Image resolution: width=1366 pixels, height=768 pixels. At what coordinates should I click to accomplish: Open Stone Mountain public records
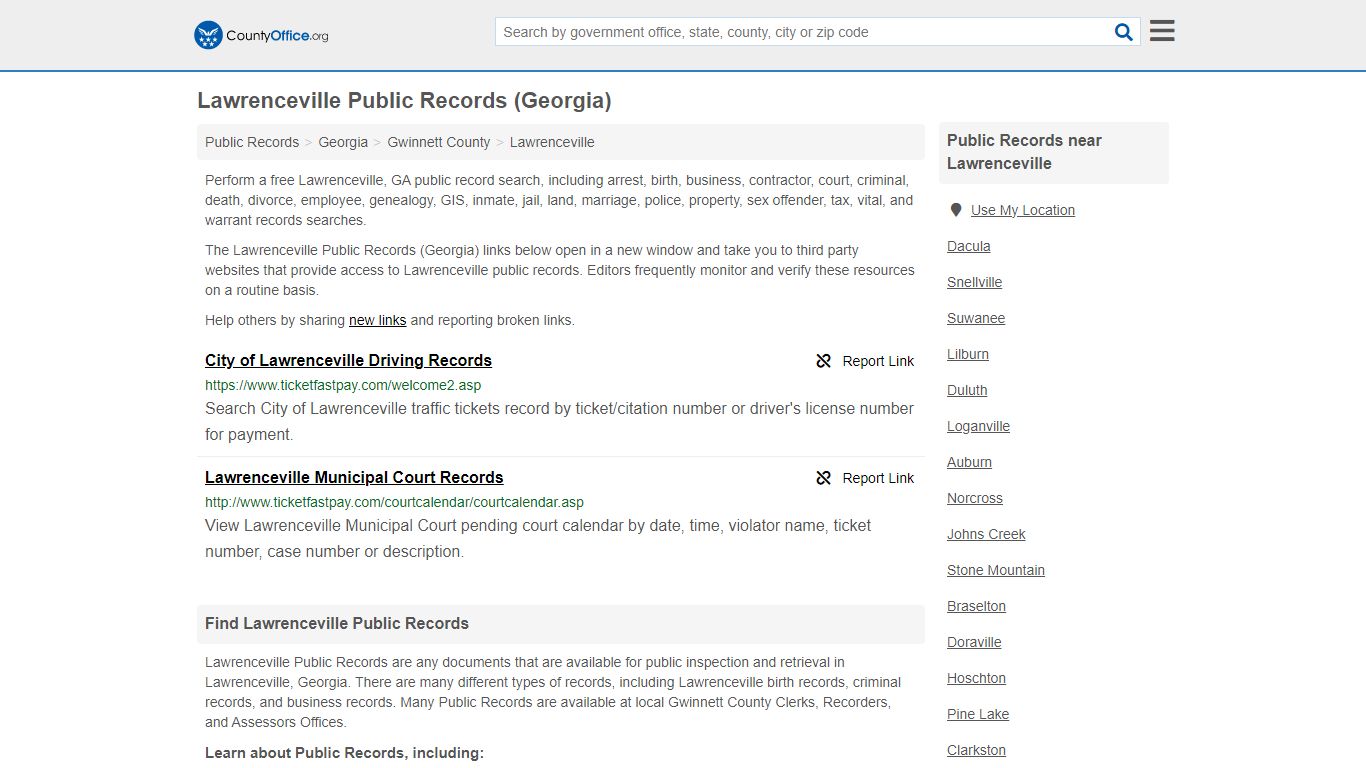tap(996, 570)
